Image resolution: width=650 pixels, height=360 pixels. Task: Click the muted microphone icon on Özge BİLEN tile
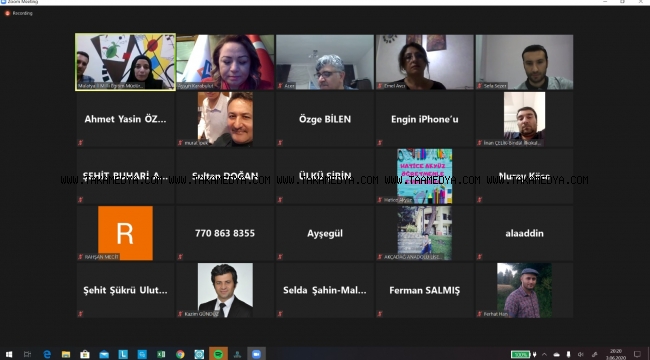click(x=280, y=143)
